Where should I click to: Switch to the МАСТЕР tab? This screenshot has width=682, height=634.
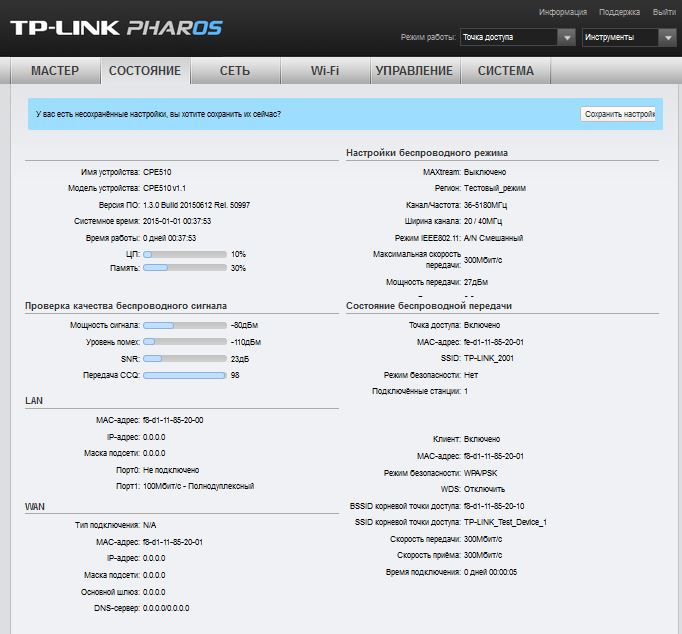coord(55,70)
